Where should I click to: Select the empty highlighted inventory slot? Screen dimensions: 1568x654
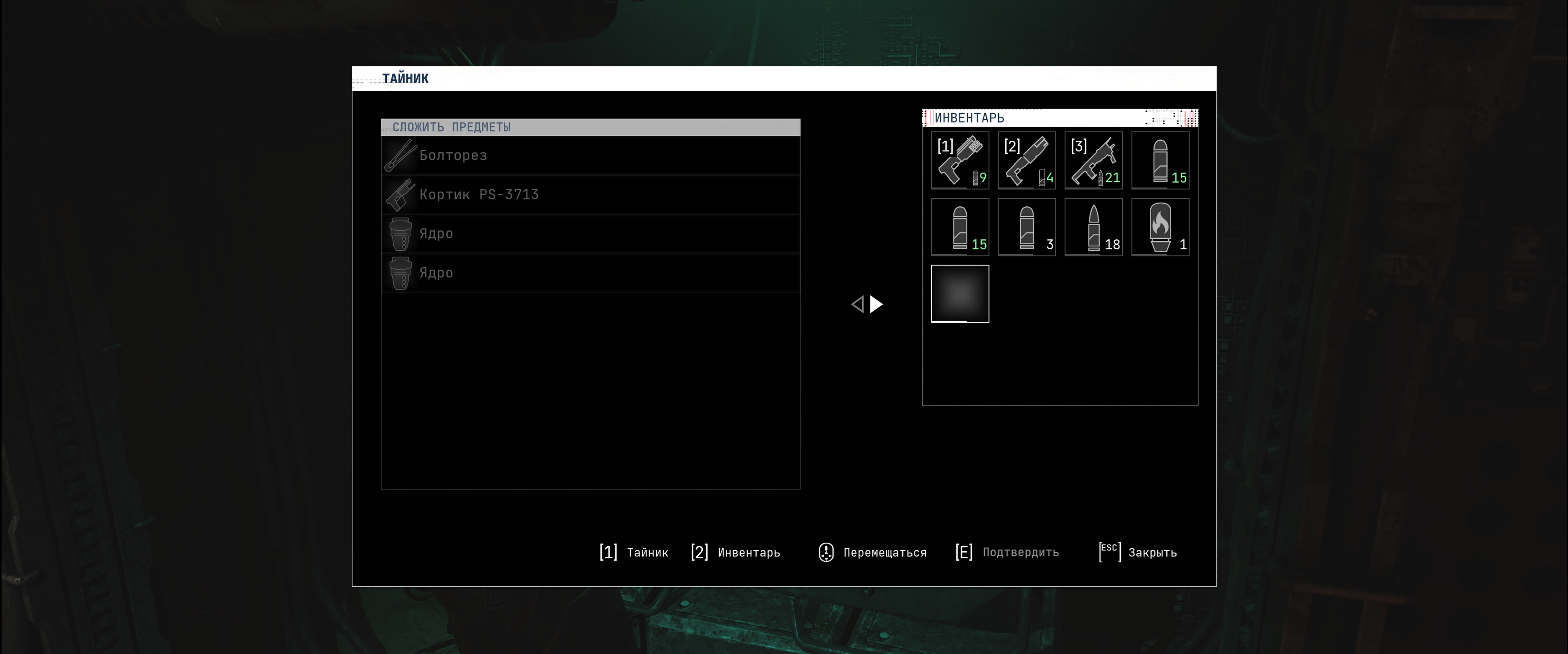[x=960, y=294]
